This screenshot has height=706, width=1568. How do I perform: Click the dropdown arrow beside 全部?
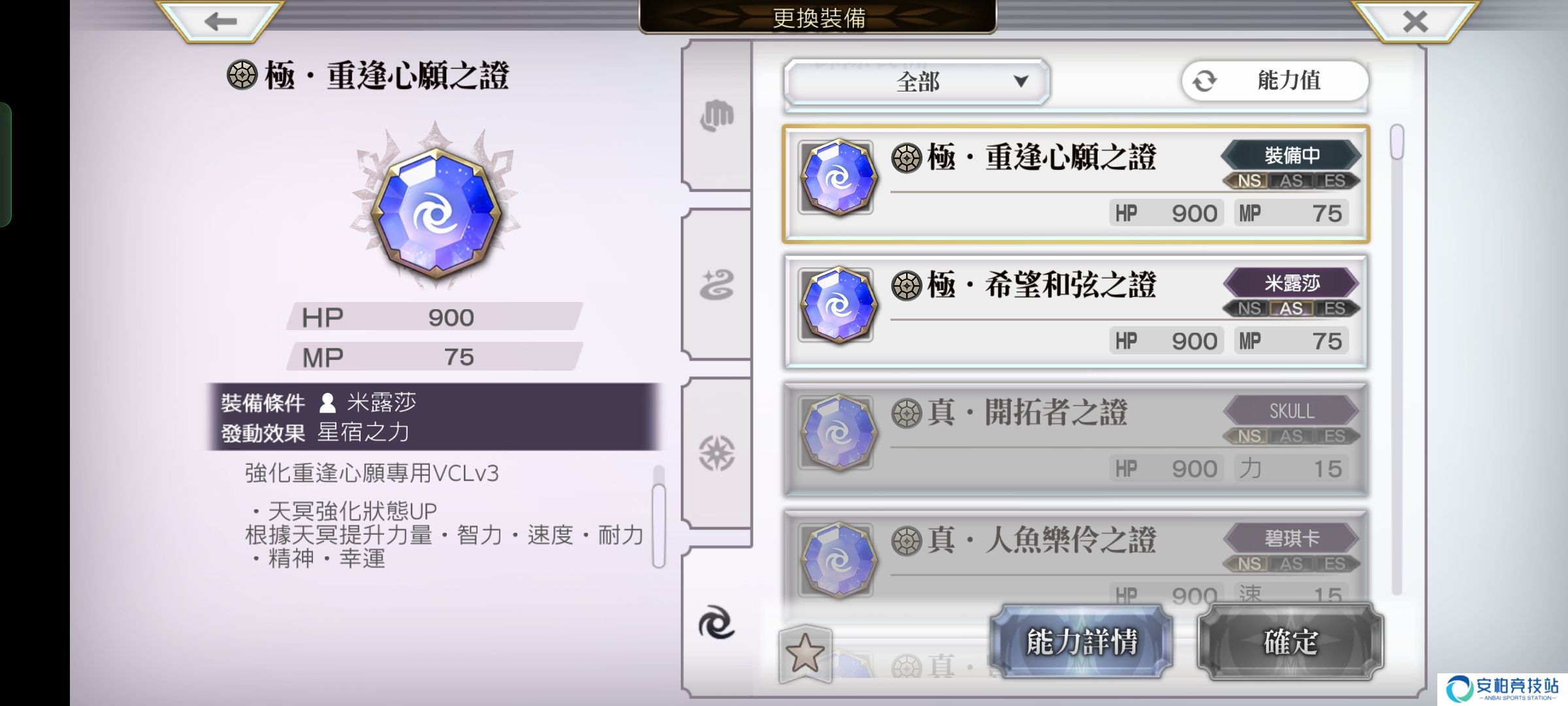(1021, 81)
